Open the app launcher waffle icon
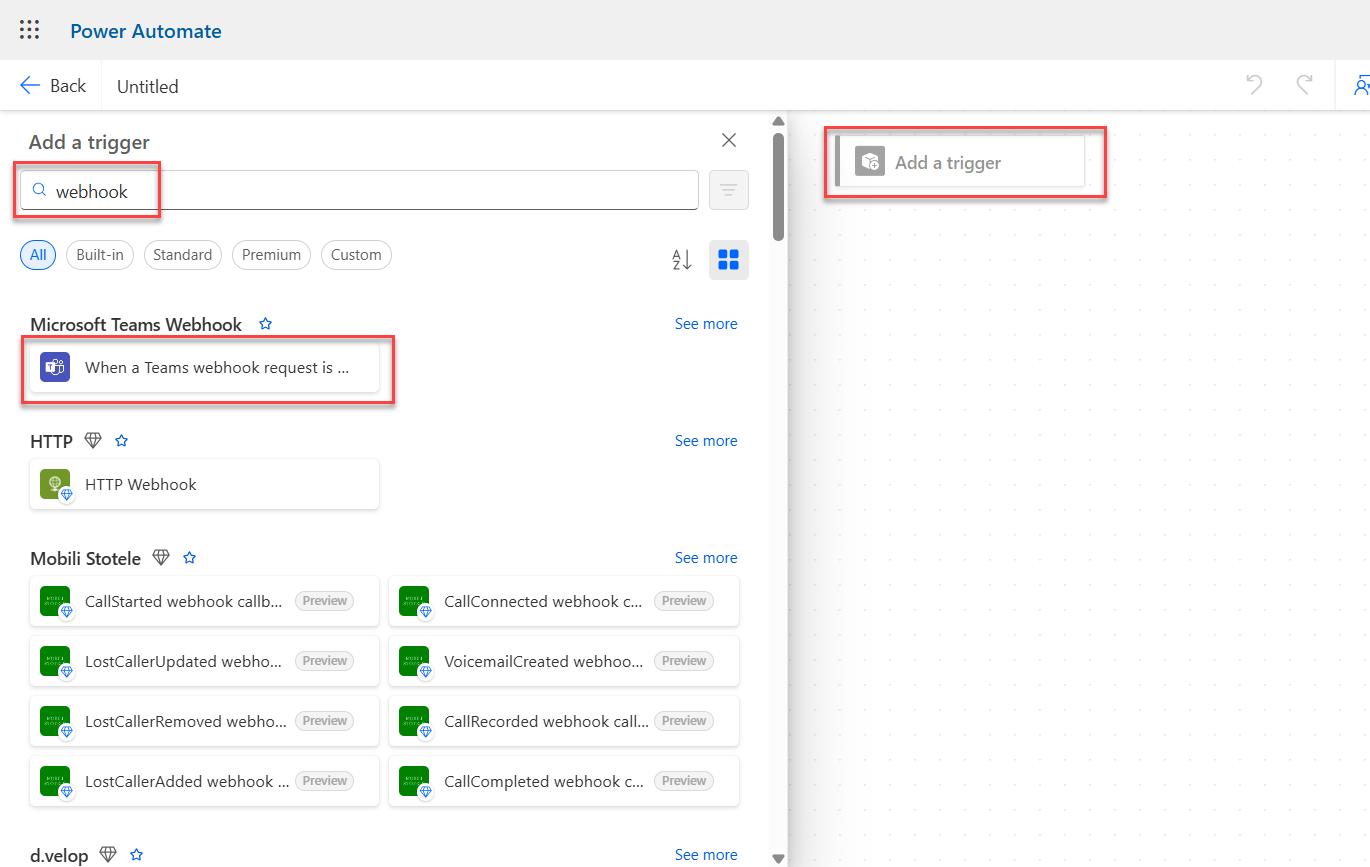Screen dimensions: 1370x867 [x=30, y=30]
